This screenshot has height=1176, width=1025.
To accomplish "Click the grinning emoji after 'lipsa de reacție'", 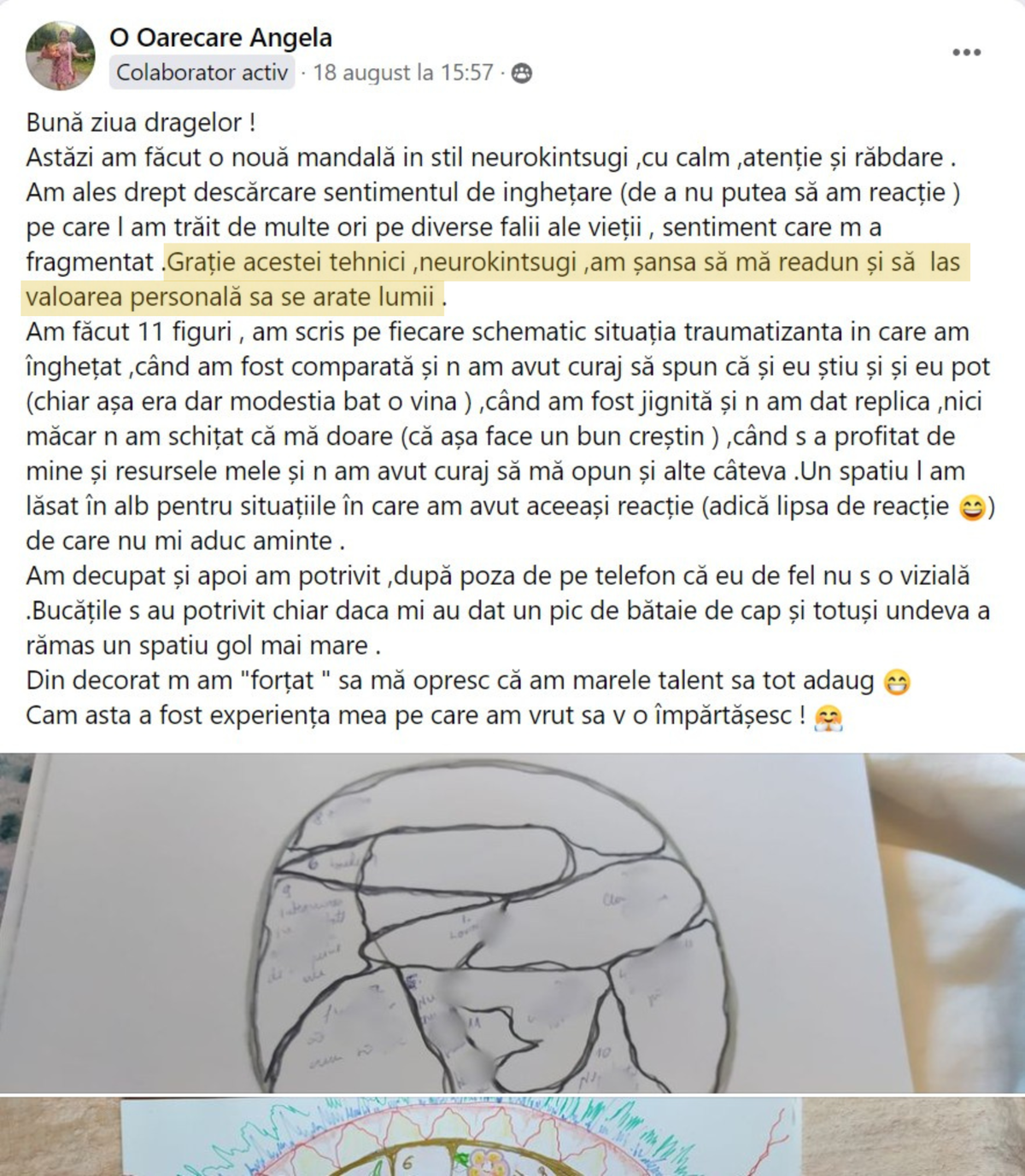I will tap(972, 508).
